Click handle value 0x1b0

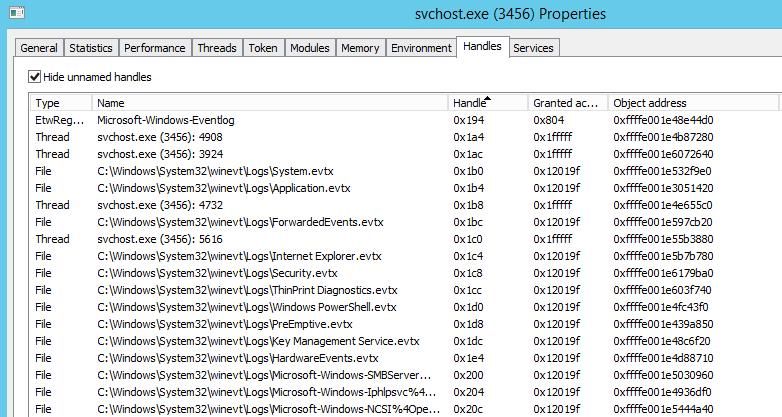tap(468, 171)
